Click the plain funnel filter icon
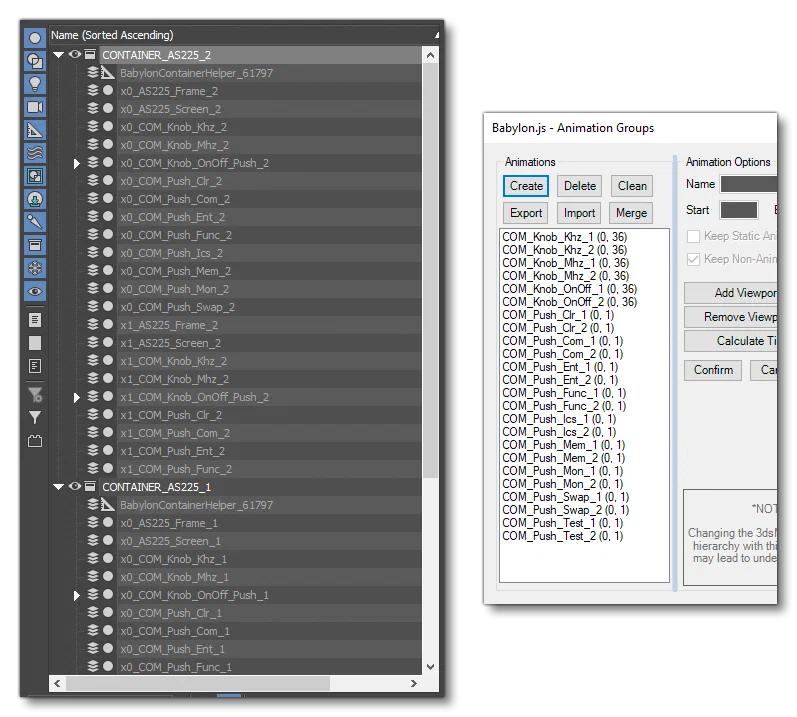 point(35,417)
